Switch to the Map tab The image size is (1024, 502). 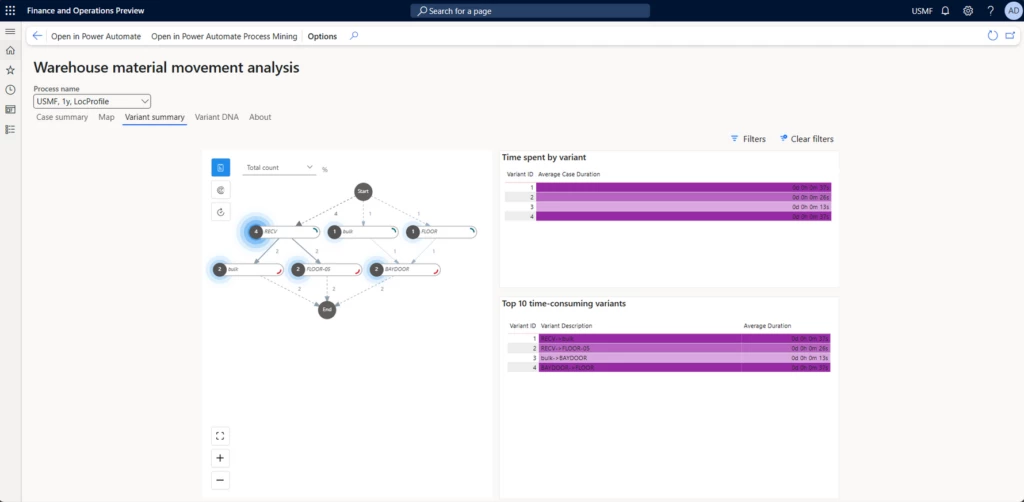pos(106,118)
